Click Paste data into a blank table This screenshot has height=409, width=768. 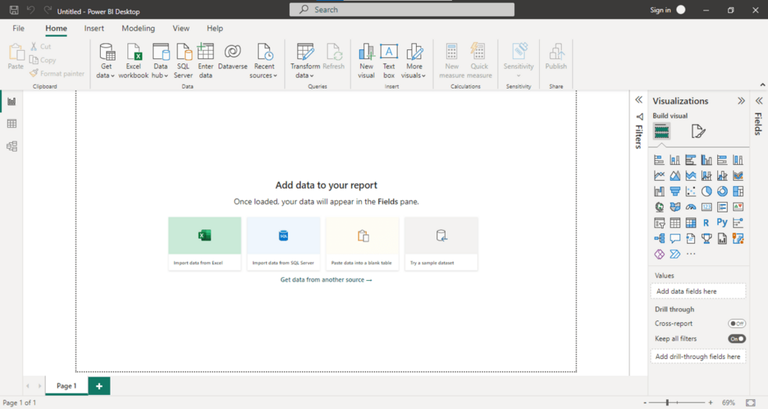tap(362, 244)
